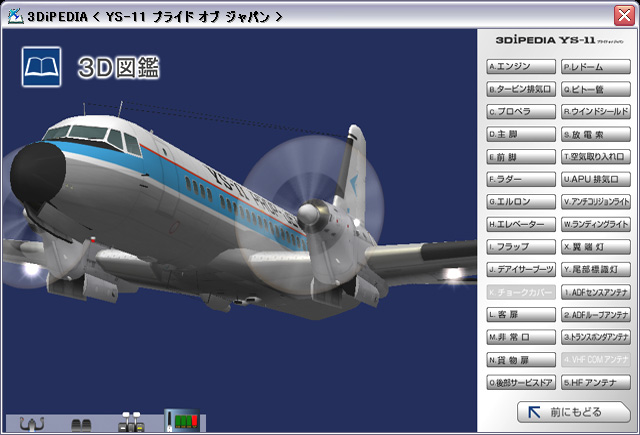The image size is (640, 435).
Task: Select Y.尾部標識灯 button
Action: tap(596, 269)
